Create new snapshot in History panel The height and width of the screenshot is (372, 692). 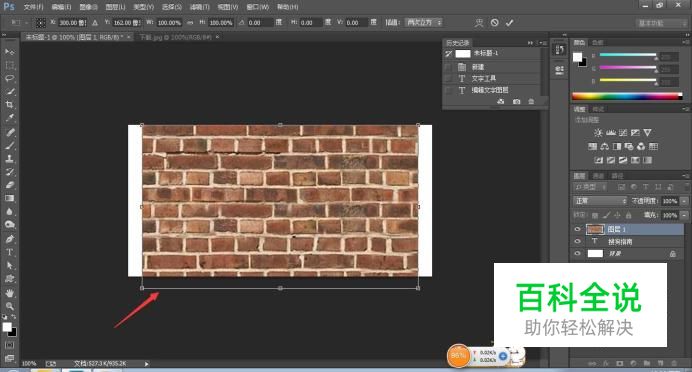click(516, 101)
